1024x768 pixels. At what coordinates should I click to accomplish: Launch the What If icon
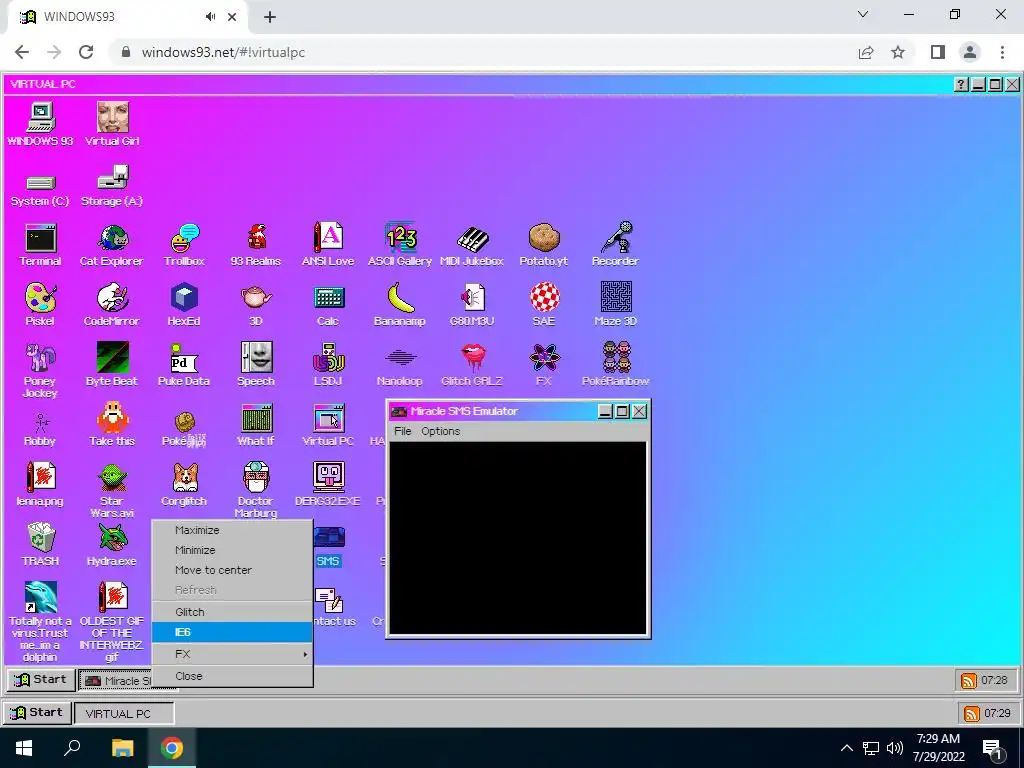pyautogui.click(x=256, y=424)
